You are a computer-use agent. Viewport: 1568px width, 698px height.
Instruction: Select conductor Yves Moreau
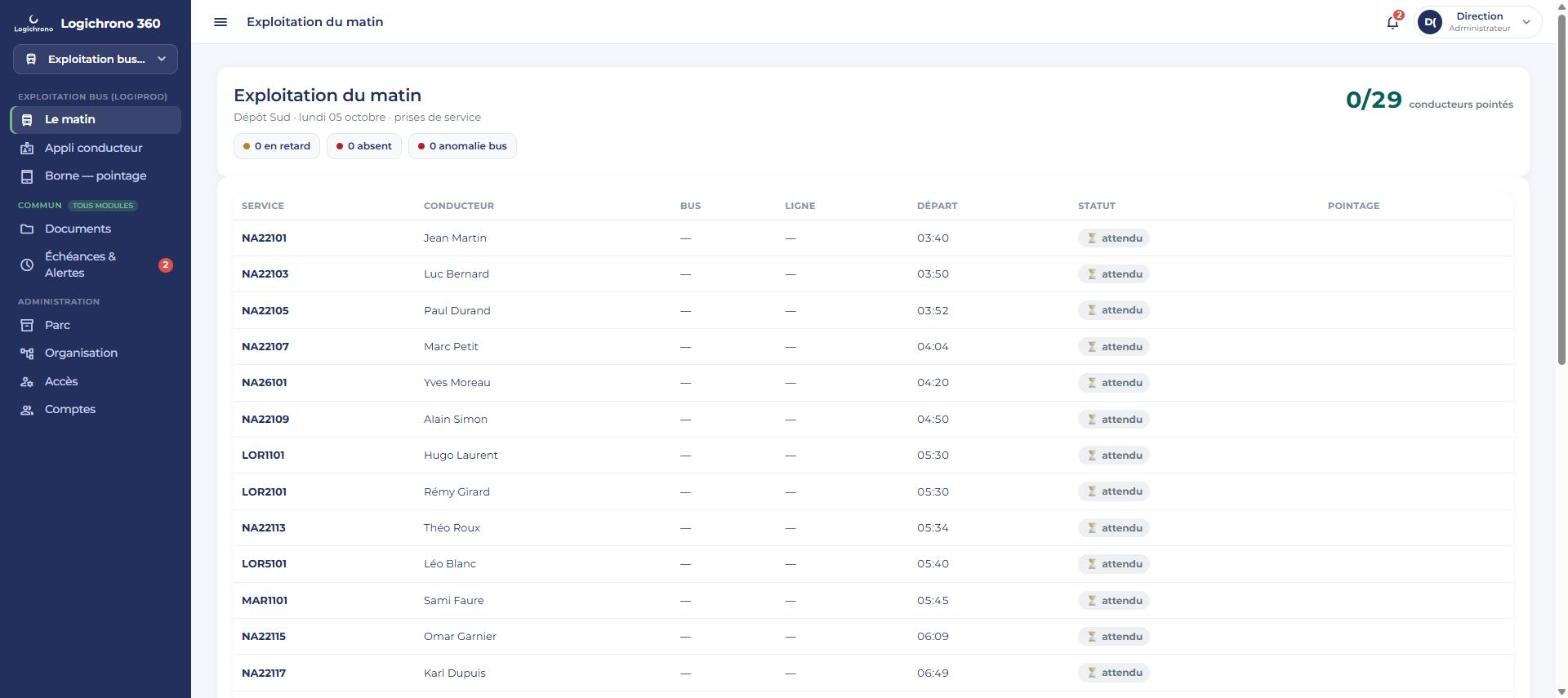tap(457, 383)
